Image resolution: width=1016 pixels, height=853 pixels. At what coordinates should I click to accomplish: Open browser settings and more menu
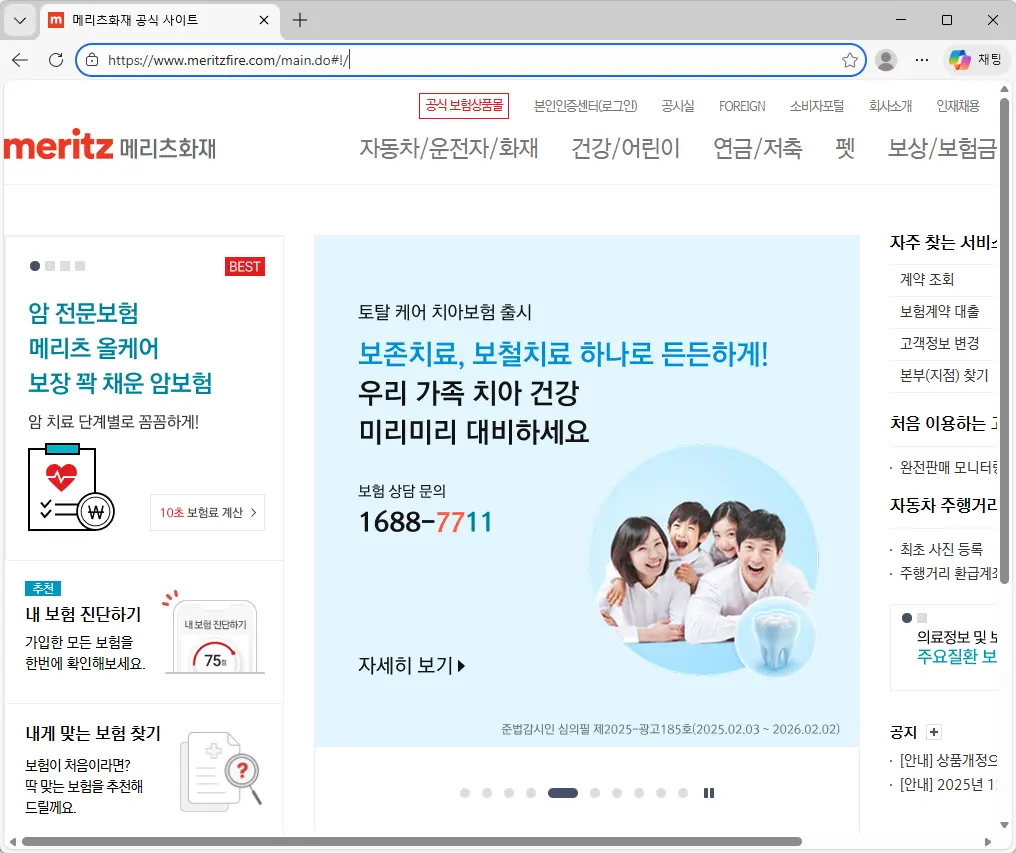(x=922, y=60)
